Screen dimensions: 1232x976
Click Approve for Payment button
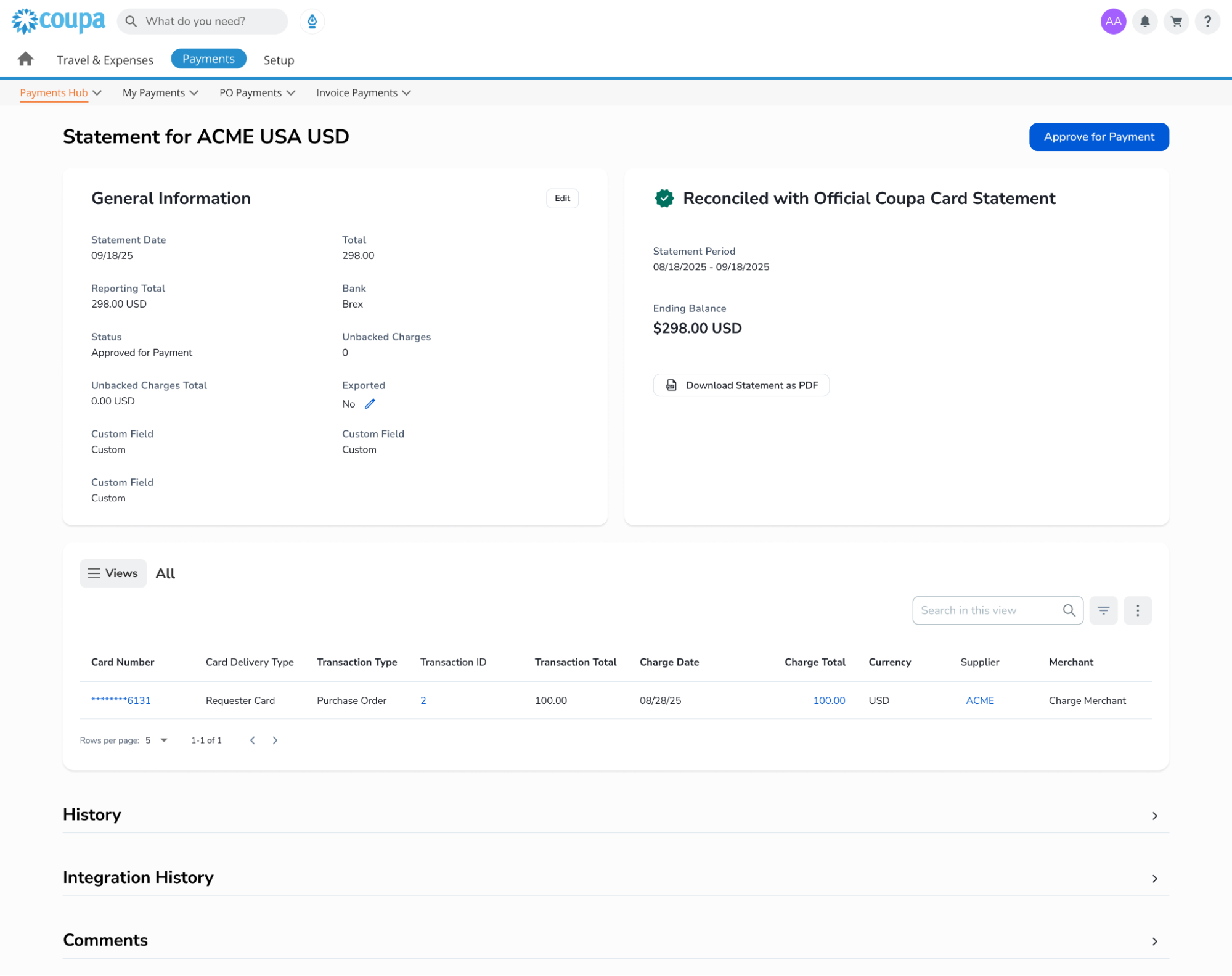click(x=1099, y=137)
